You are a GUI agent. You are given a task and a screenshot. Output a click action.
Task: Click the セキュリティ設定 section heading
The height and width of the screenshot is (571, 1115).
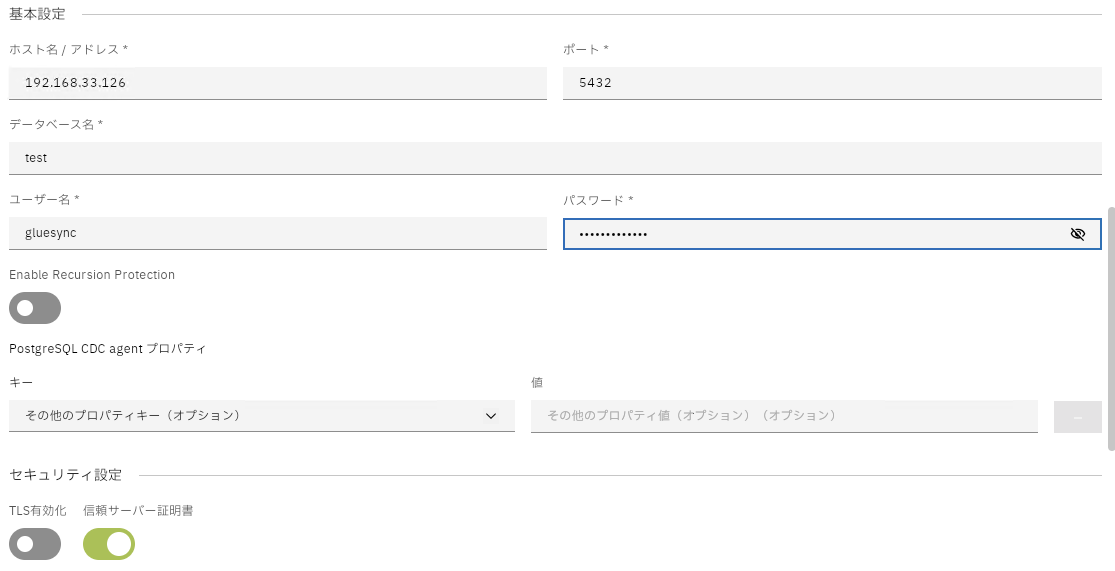(65, 474)
